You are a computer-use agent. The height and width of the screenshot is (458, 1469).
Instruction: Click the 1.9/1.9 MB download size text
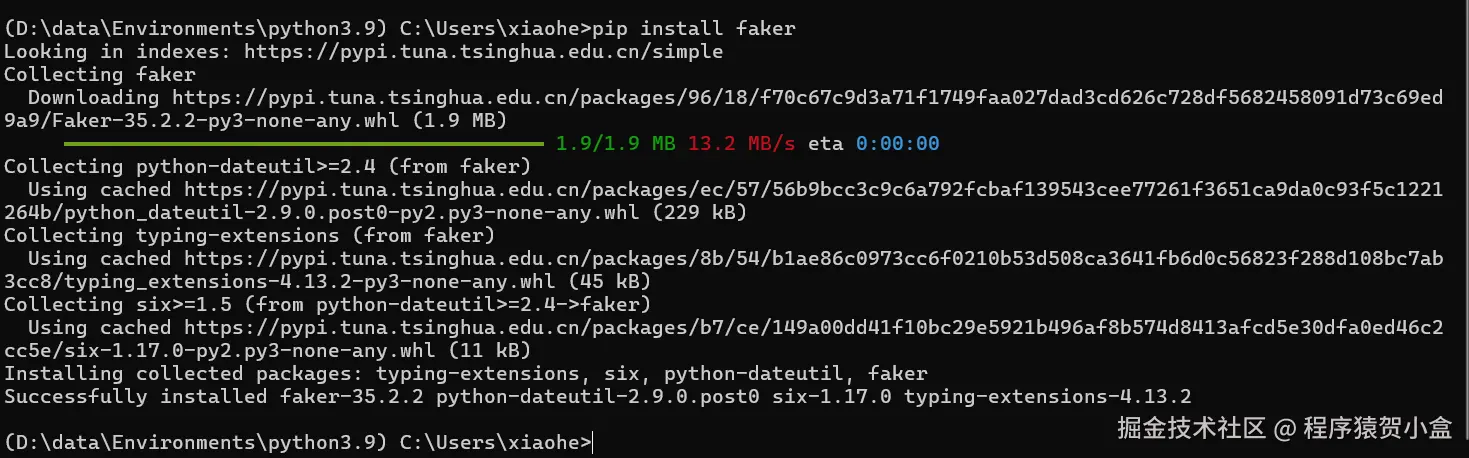coord(615,143)
